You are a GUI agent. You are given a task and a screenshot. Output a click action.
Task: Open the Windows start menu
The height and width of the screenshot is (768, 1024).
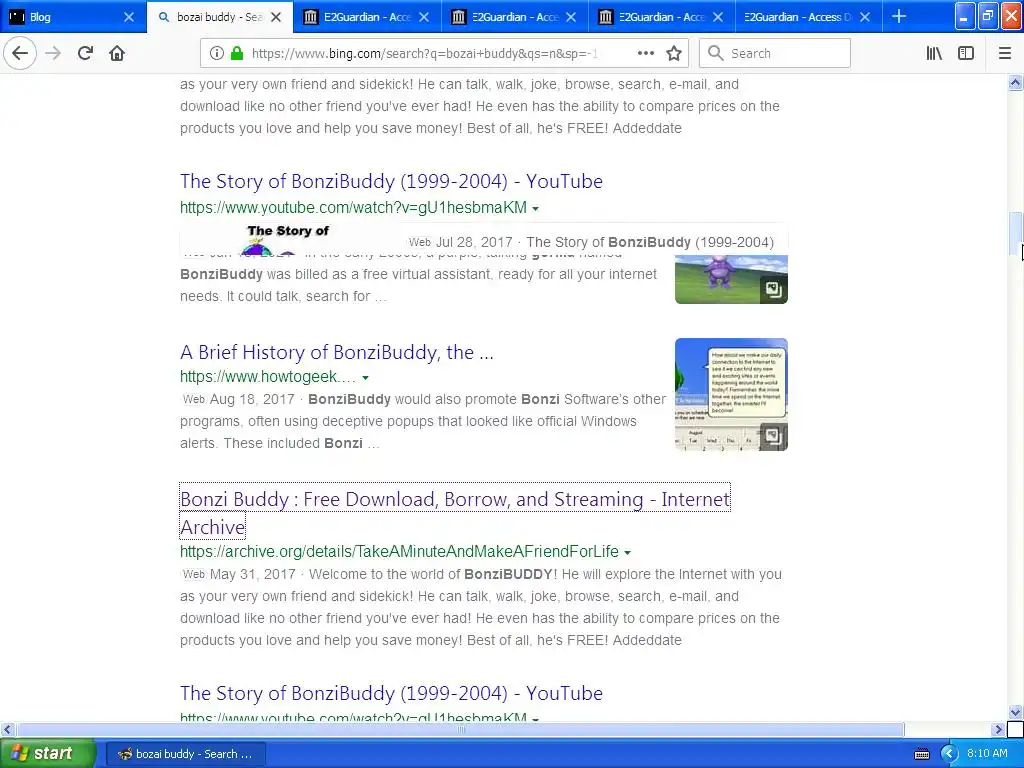pos(47,753)
